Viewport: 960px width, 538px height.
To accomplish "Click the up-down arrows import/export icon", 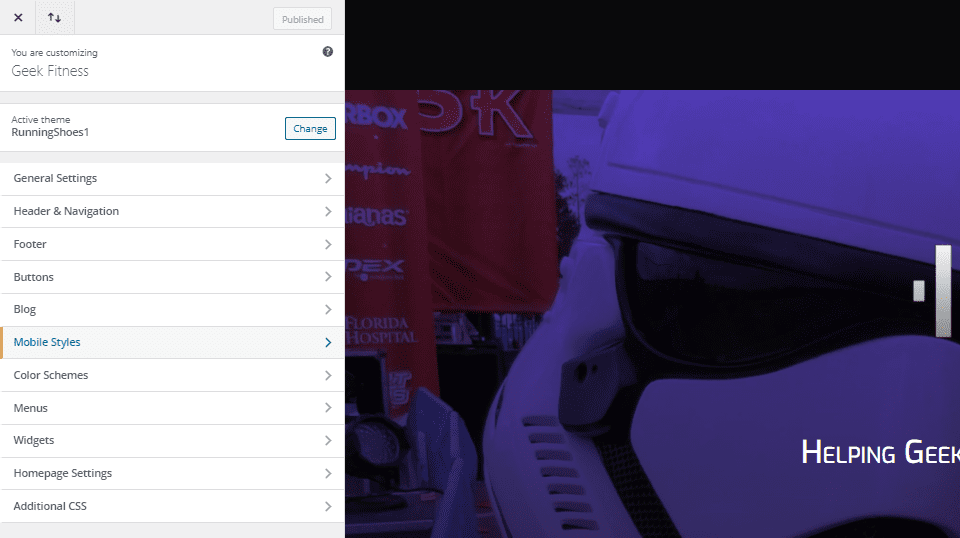I will 54,18.
